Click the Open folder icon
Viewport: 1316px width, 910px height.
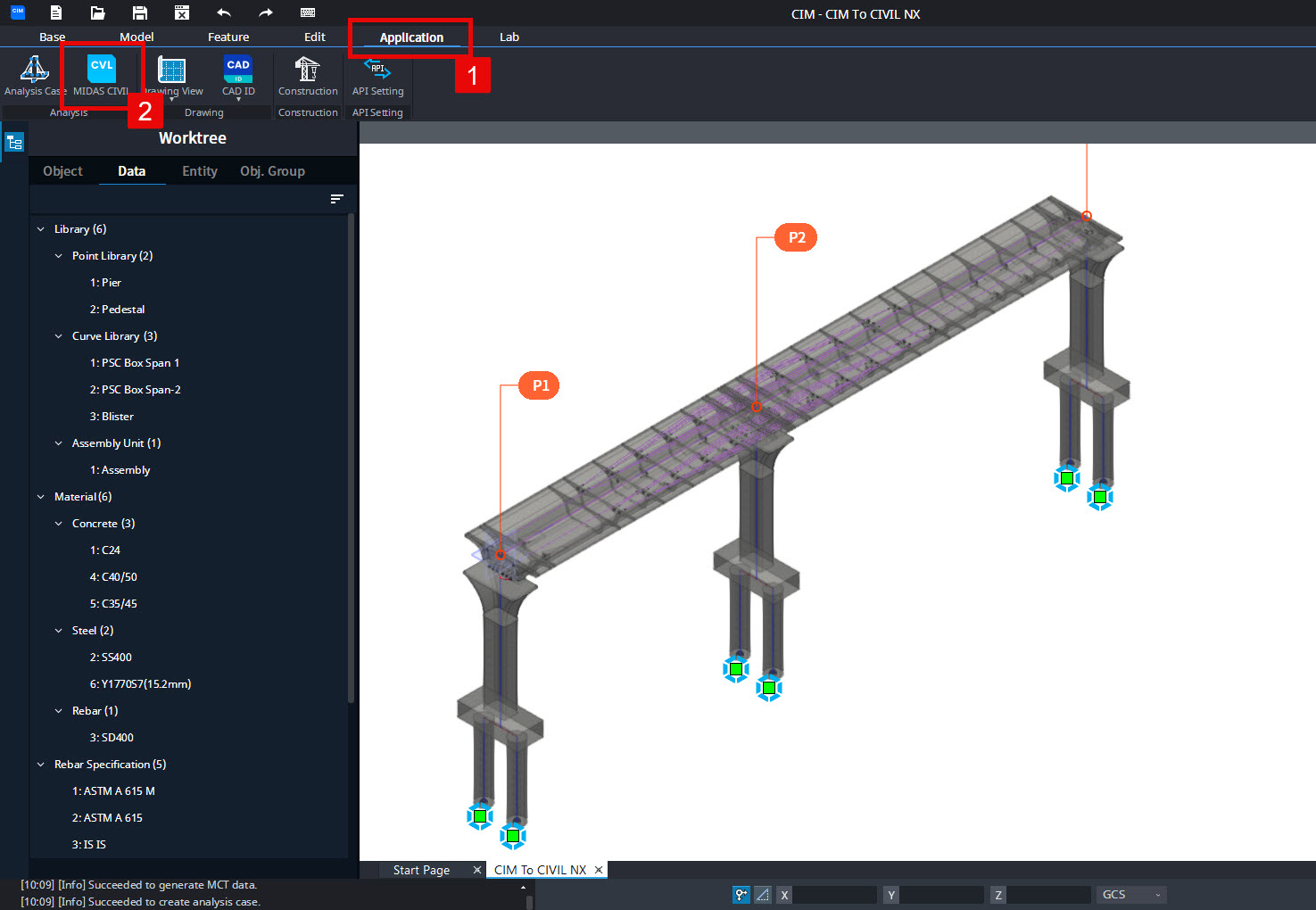[98, 12]
